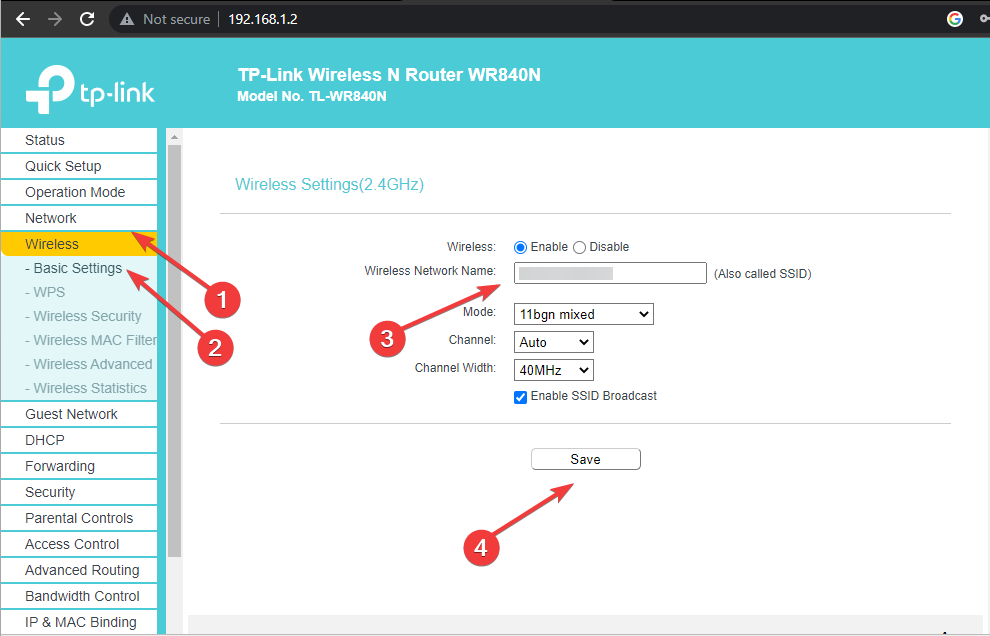Click the Save button
The image size is (990, 636).
586,459
